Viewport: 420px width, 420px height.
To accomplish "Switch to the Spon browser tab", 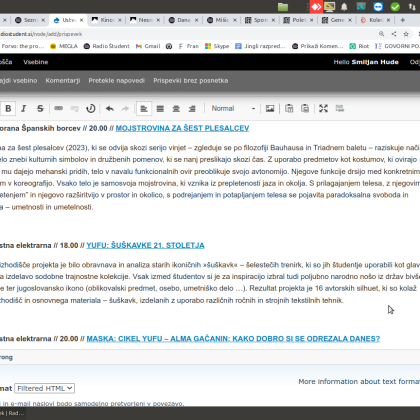I will point(260,20).
